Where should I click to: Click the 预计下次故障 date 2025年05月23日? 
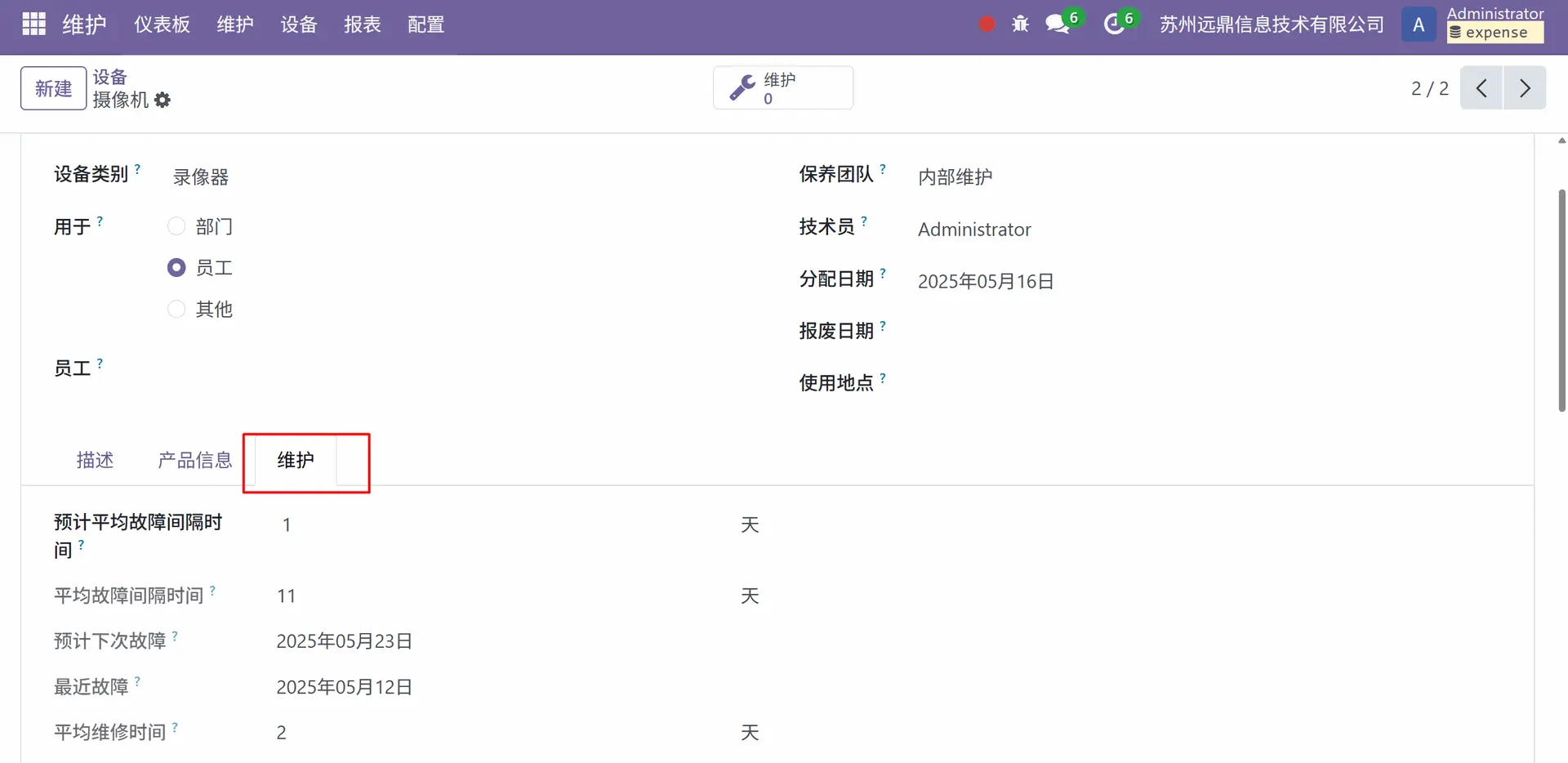coord(344,641)
